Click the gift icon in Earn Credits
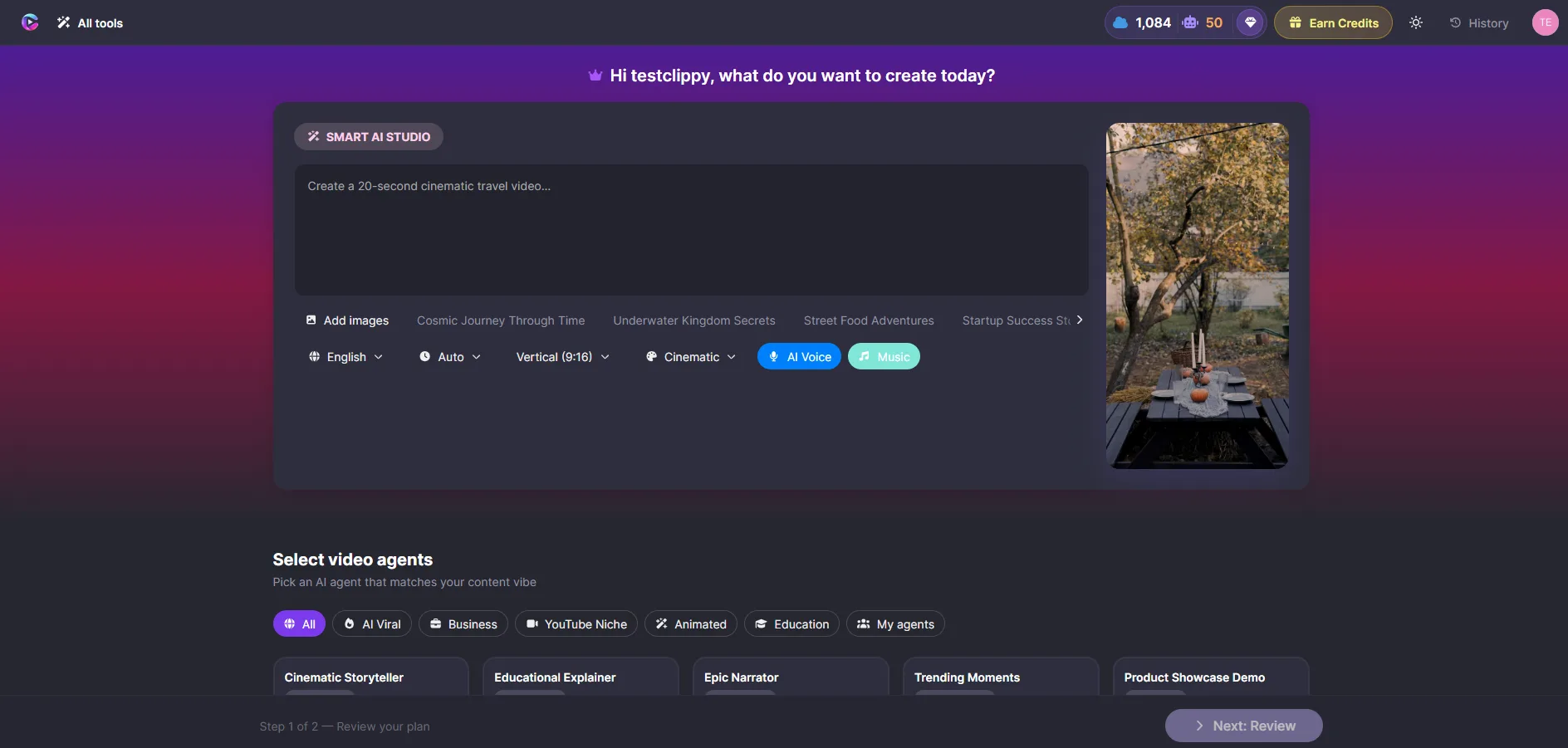The image size is (1568, 748). click(x=1295, y=22)
